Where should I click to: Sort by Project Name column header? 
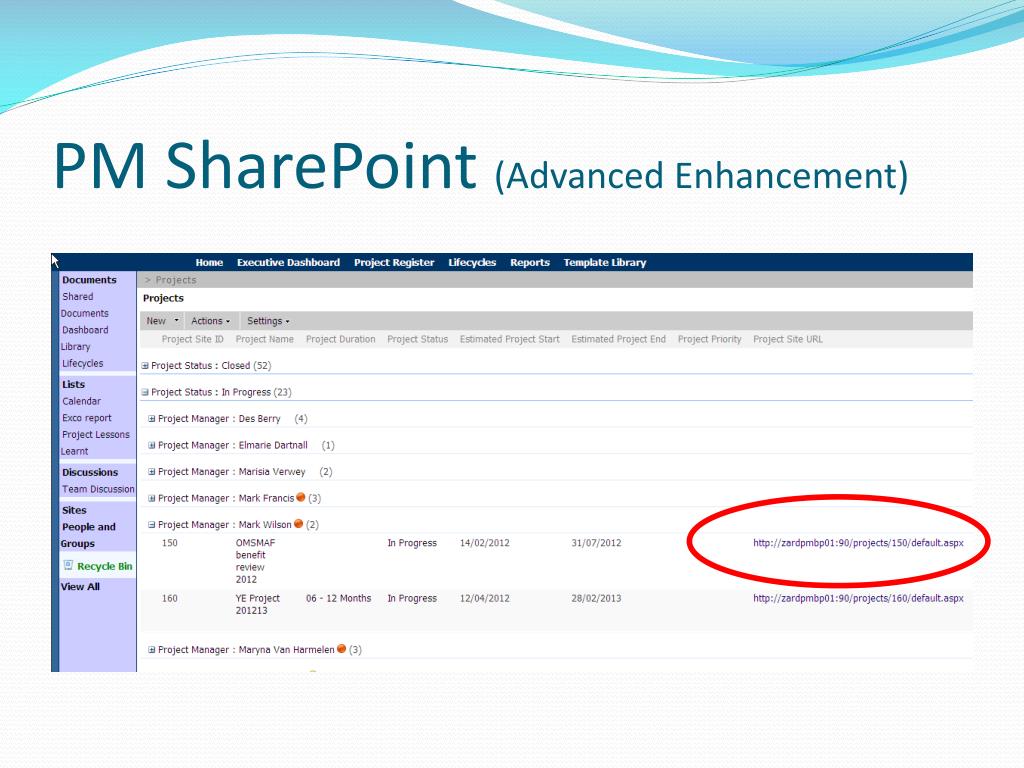click(264, 339)
